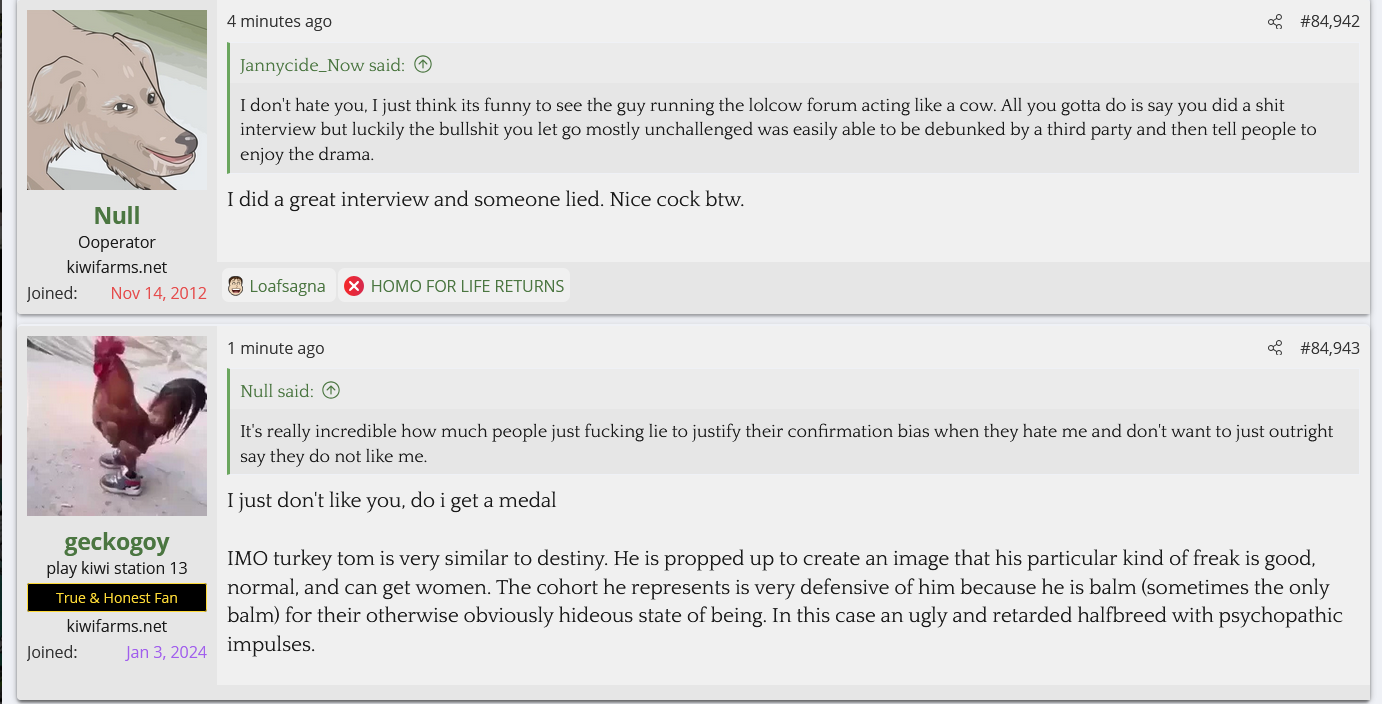Open Null's dog avatar image
This screenshot has width=1382, height=704.
click(x=117, y=100)
